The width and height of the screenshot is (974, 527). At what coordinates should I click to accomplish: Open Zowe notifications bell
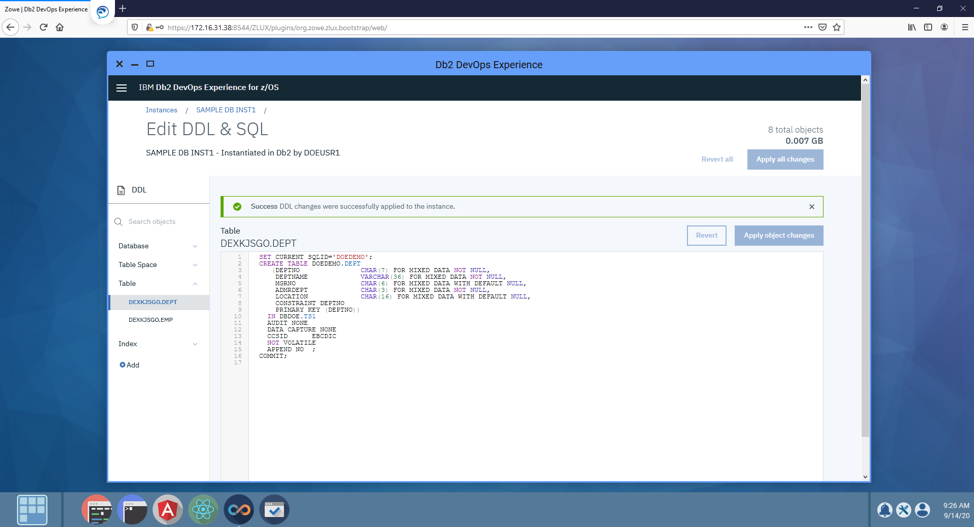coord(885,510)
